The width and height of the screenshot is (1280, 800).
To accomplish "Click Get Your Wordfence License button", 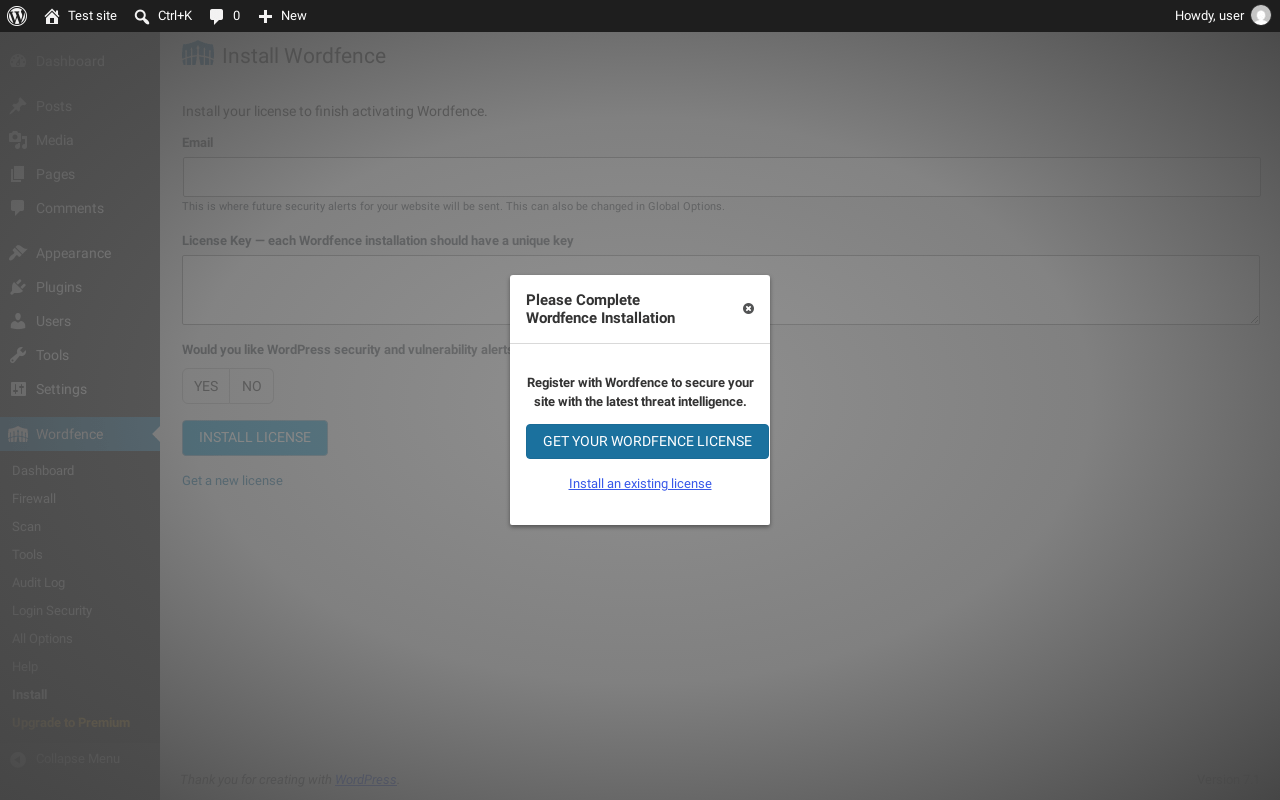I will point(647,442).
